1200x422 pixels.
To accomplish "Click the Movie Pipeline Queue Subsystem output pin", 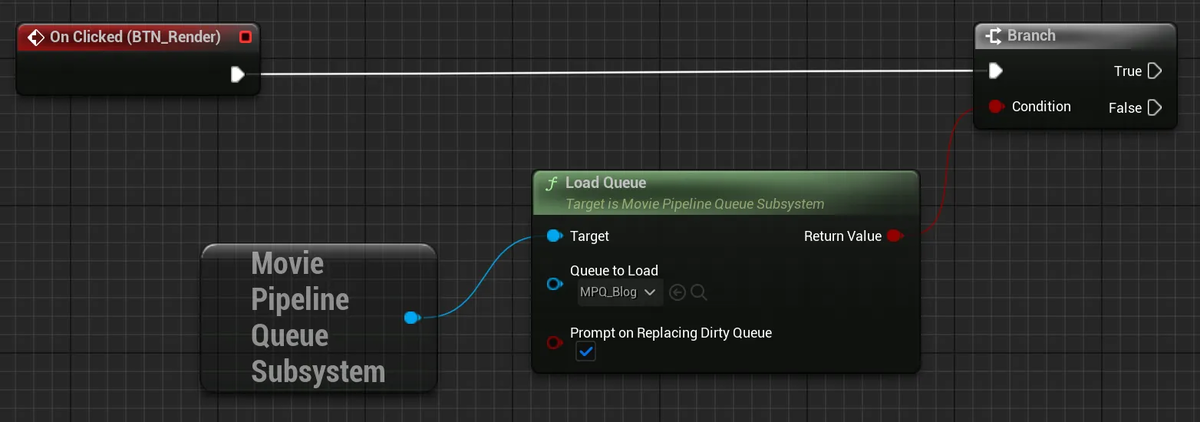I will 411,318.
